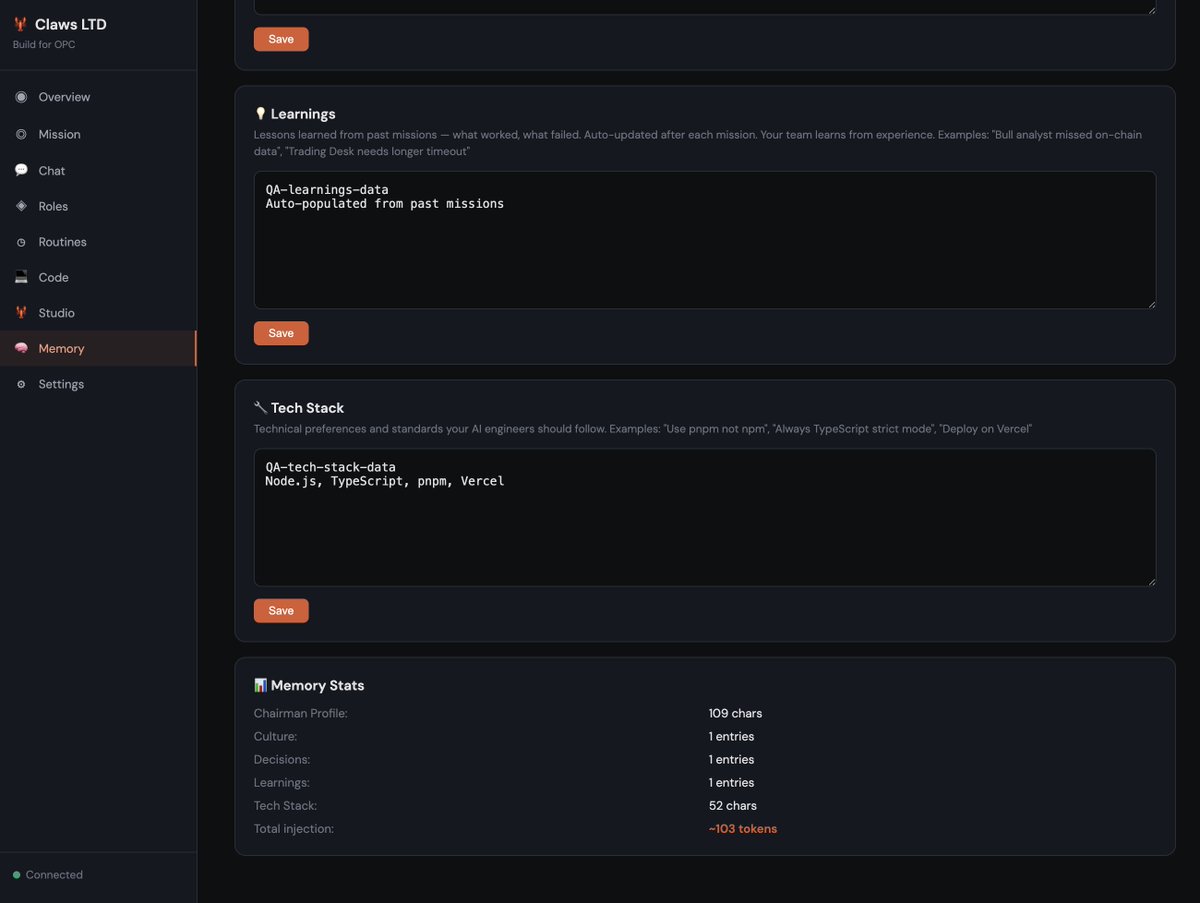Open the Chat section
Image resolution: width=1200 pixels, height=903 pixels.
[98, 171]
